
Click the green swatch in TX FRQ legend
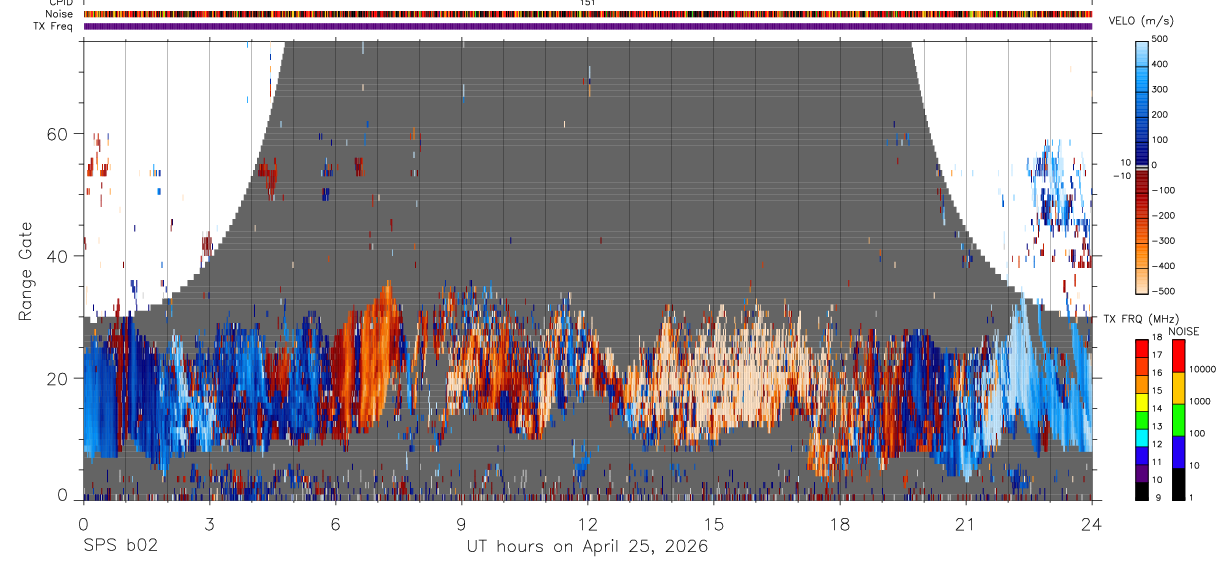1141,420
